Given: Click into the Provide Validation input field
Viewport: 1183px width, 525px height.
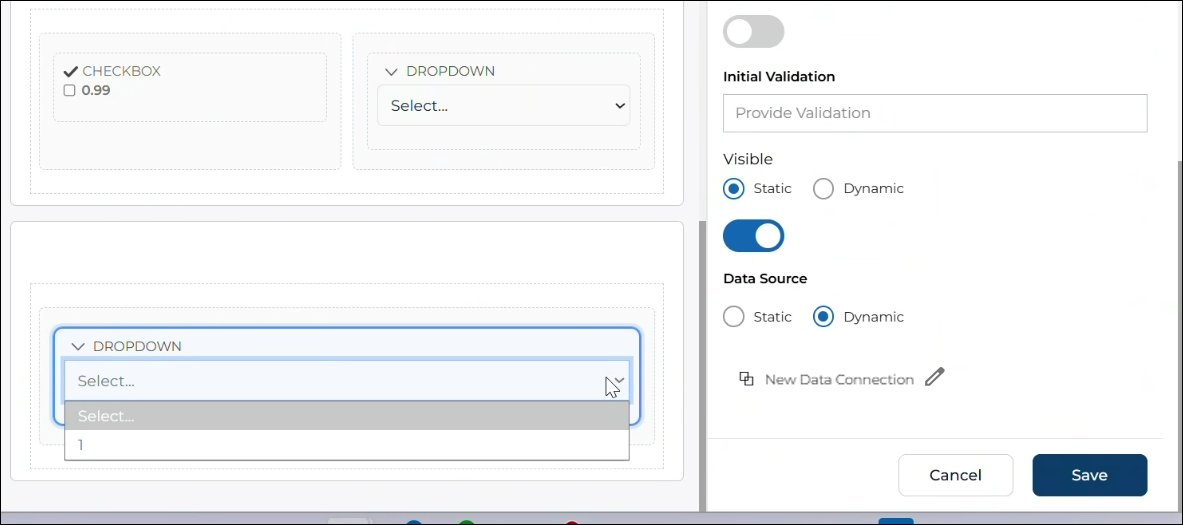Looking at the screenshot, I should click(x=935, y=113).
